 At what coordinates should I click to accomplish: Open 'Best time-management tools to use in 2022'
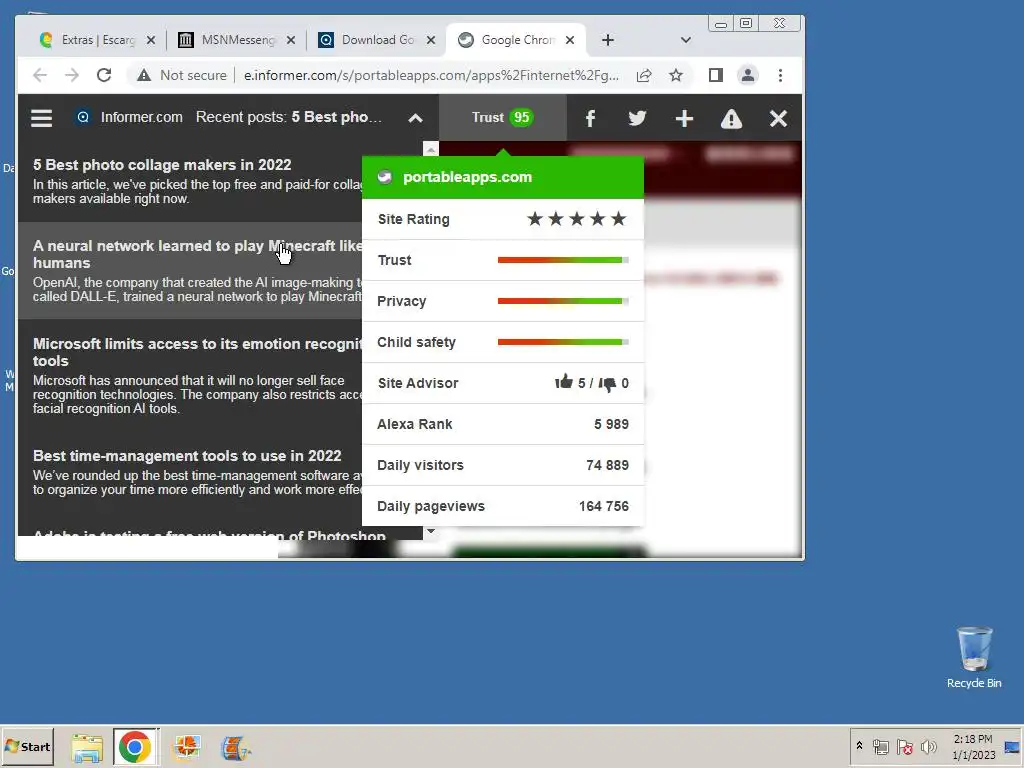187,456
